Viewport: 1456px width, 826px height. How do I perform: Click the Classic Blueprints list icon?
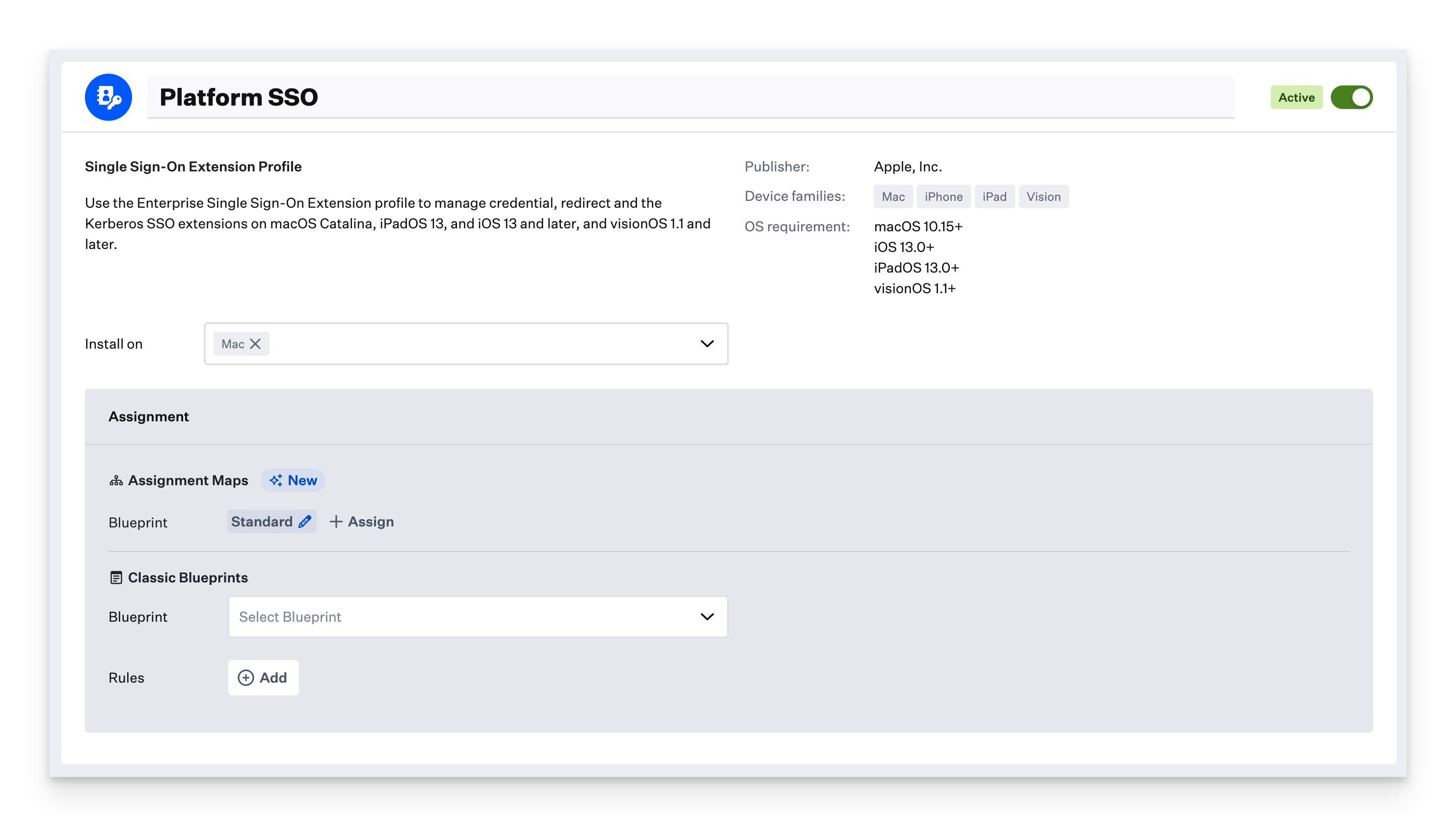(x=116, y=578)
